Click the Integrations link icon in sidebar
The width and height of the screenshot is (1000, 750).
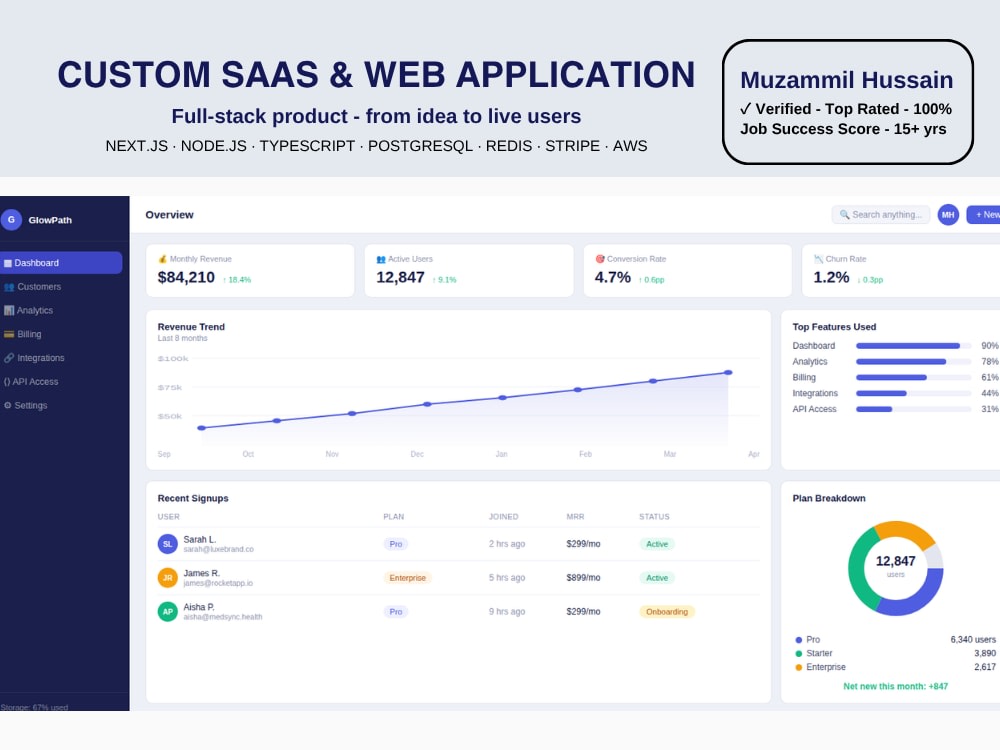pos(9,358)
